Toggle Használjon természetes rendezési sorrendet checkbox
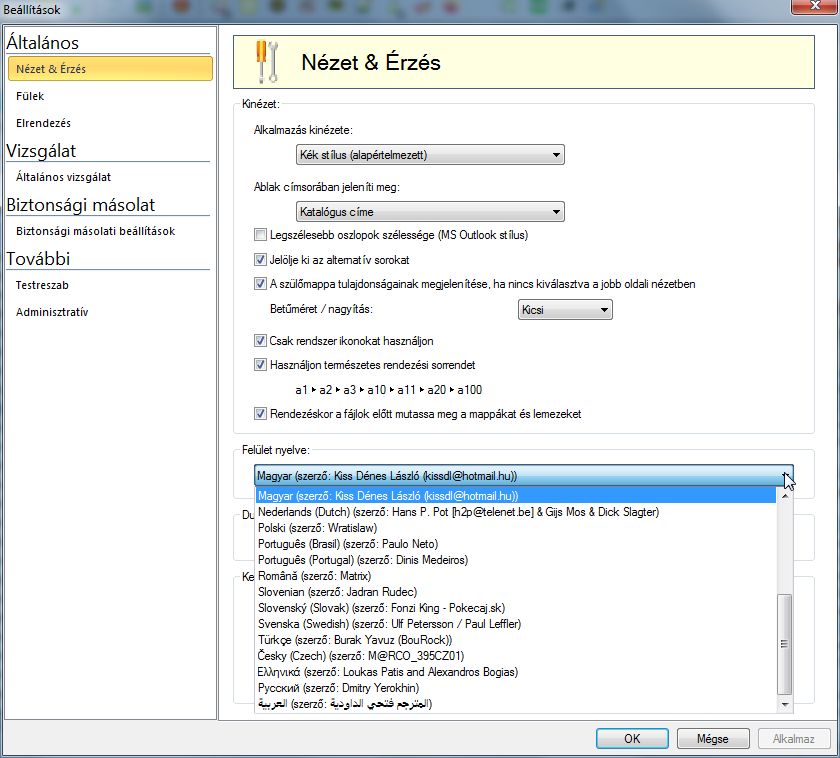Image resolution: width=840 pixels, height=758 pixels. coord(261,365)
